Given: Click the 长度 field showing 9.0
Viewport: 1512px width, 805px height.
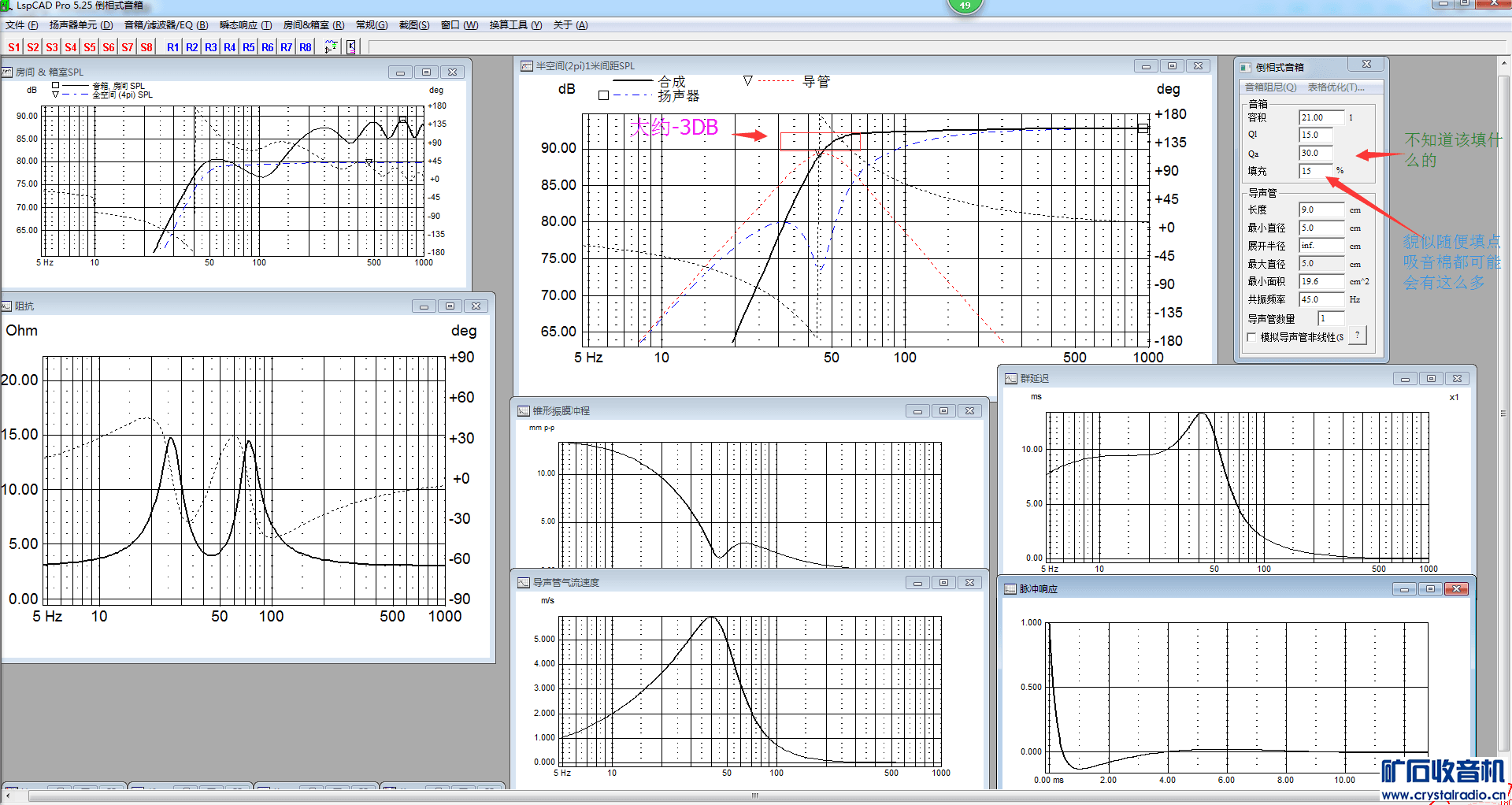Looking at the screenshot, I should (x=1321, y=210).
